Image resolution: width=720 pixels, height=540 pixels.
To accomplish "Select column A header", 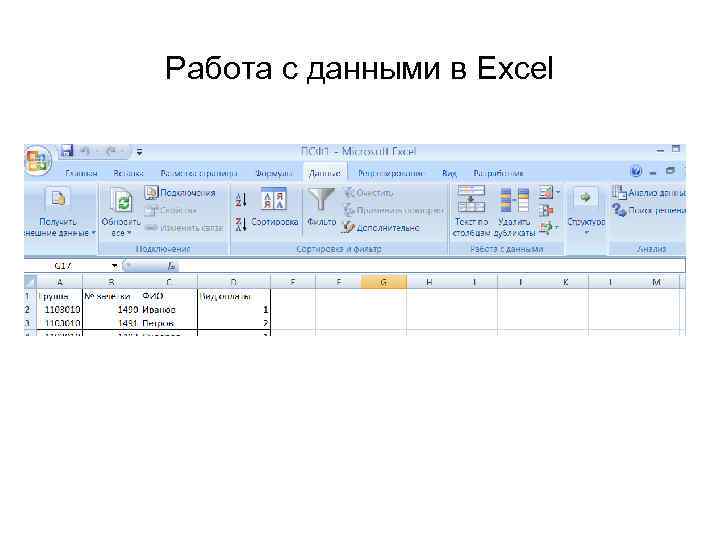I will point(60,282).
